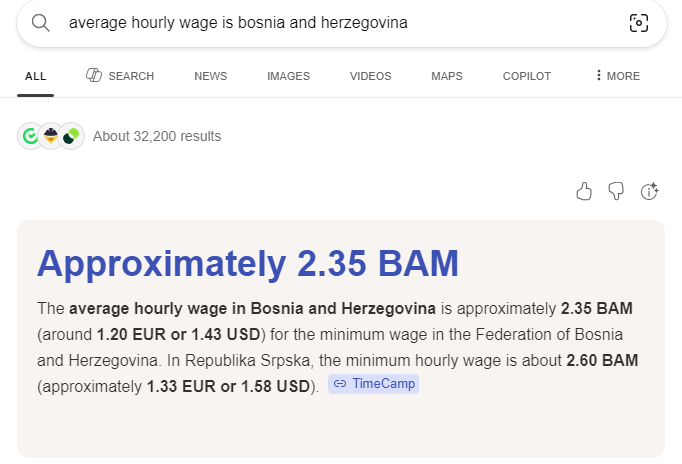
Task: Switch to the NEWS tab
Action: pos(211,77)
